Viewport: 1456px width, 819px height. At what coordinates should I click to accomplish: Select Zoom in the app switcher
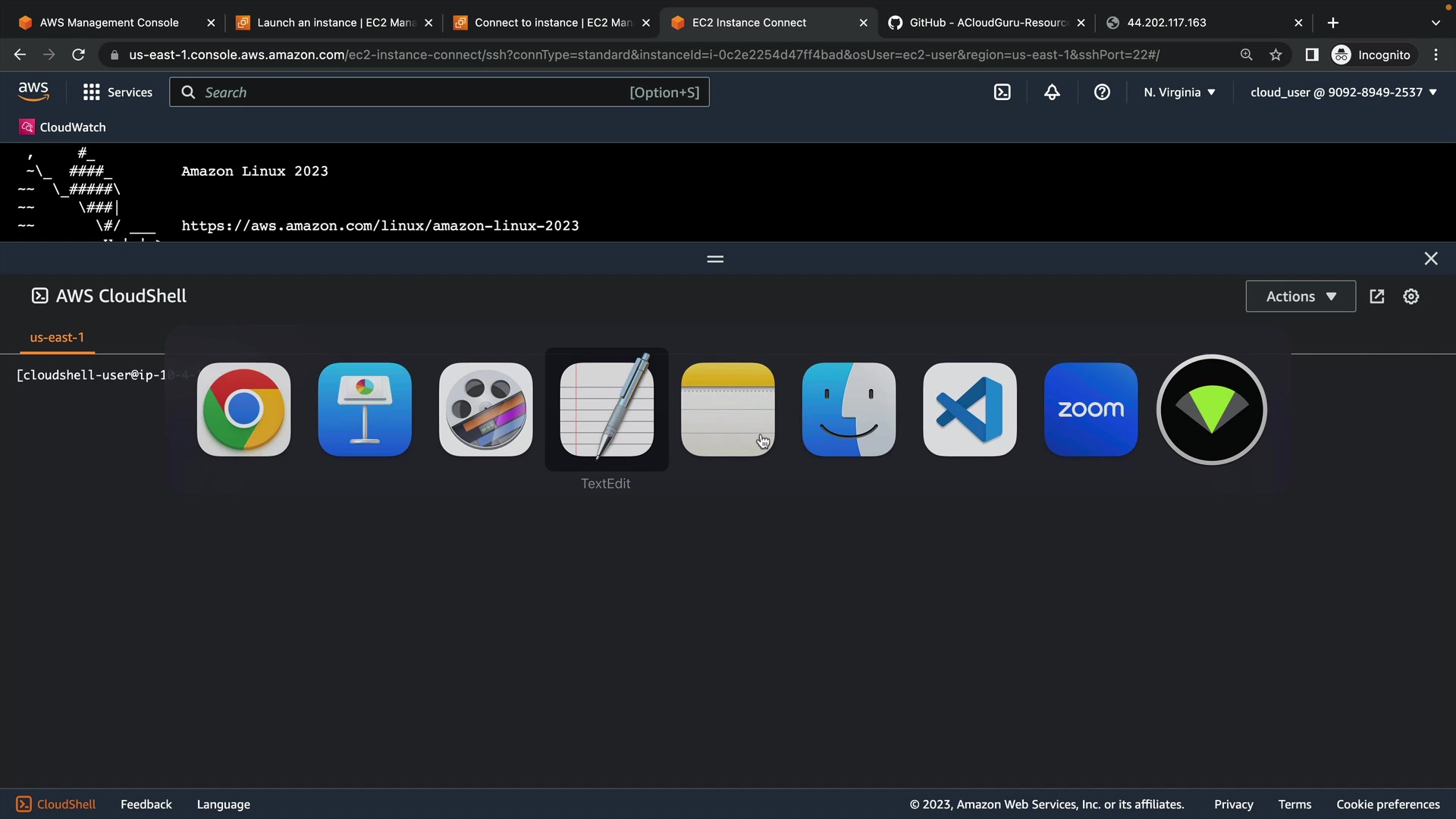tap(1090, 409)
